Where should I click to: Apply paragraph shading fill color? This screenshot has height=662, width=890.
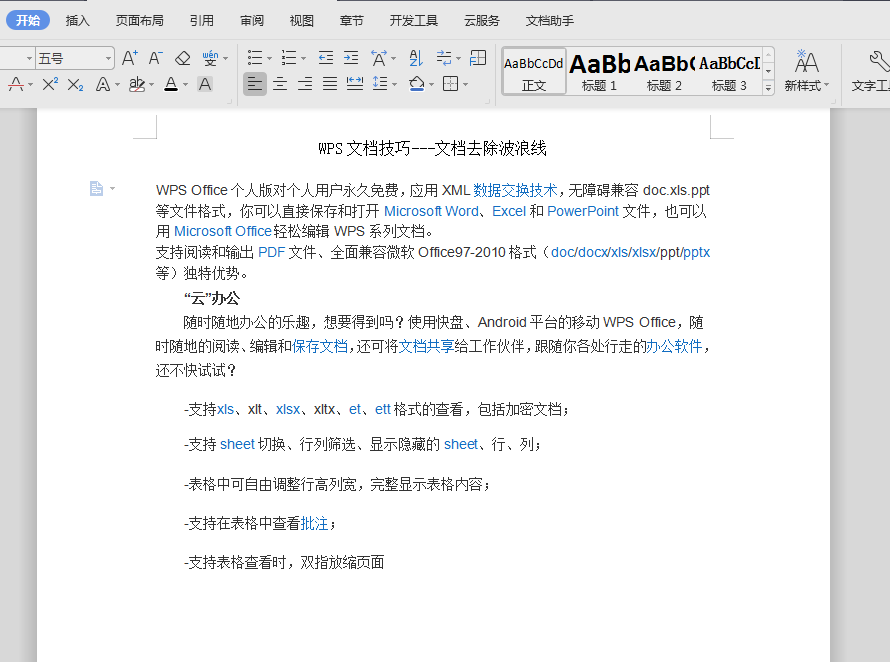click(417, 85)
